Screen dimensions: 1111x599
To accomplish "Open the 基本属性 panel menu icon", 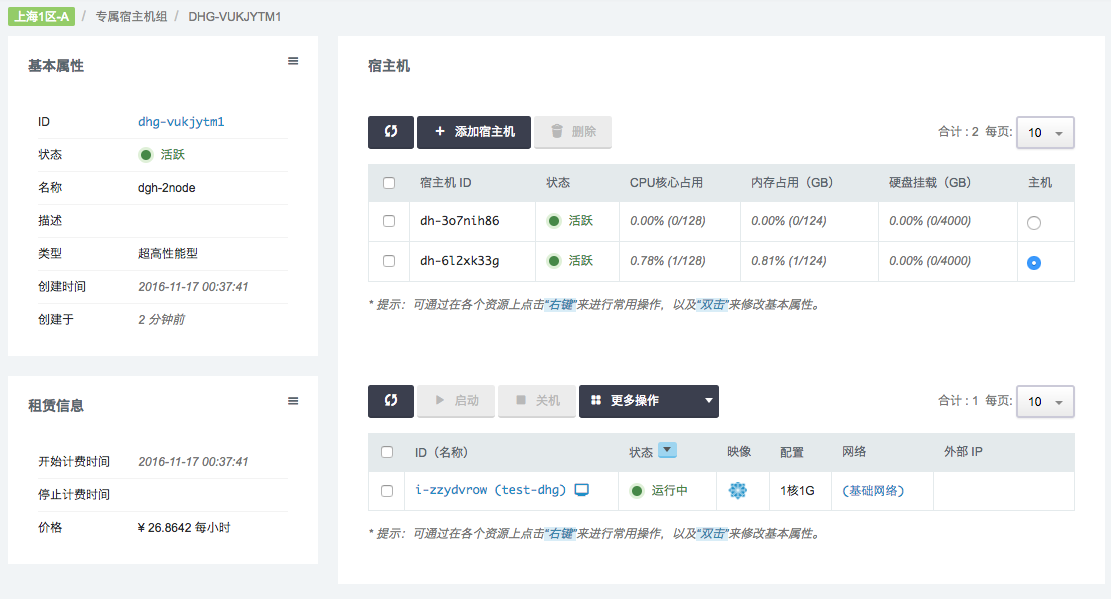I will [293, 61].
